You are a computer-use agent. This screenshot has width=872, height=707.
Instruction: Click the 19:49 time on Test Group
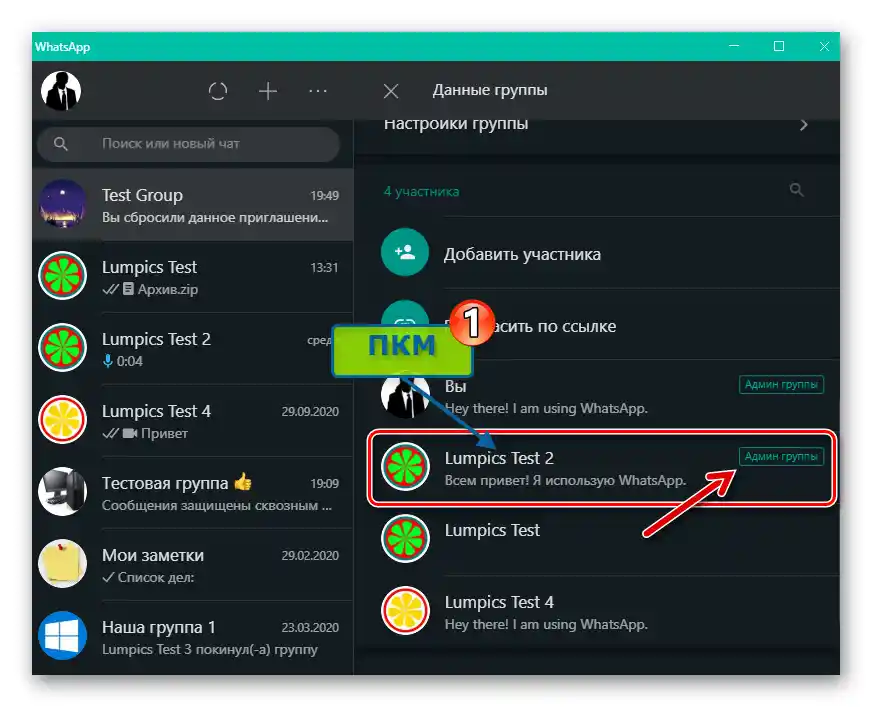coord(324,196)
